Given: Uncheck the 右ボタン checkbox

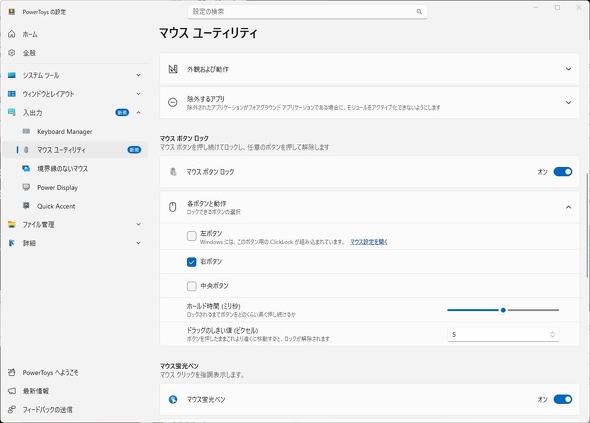Looking at the screenshot, I should click(x=192, y=262).
